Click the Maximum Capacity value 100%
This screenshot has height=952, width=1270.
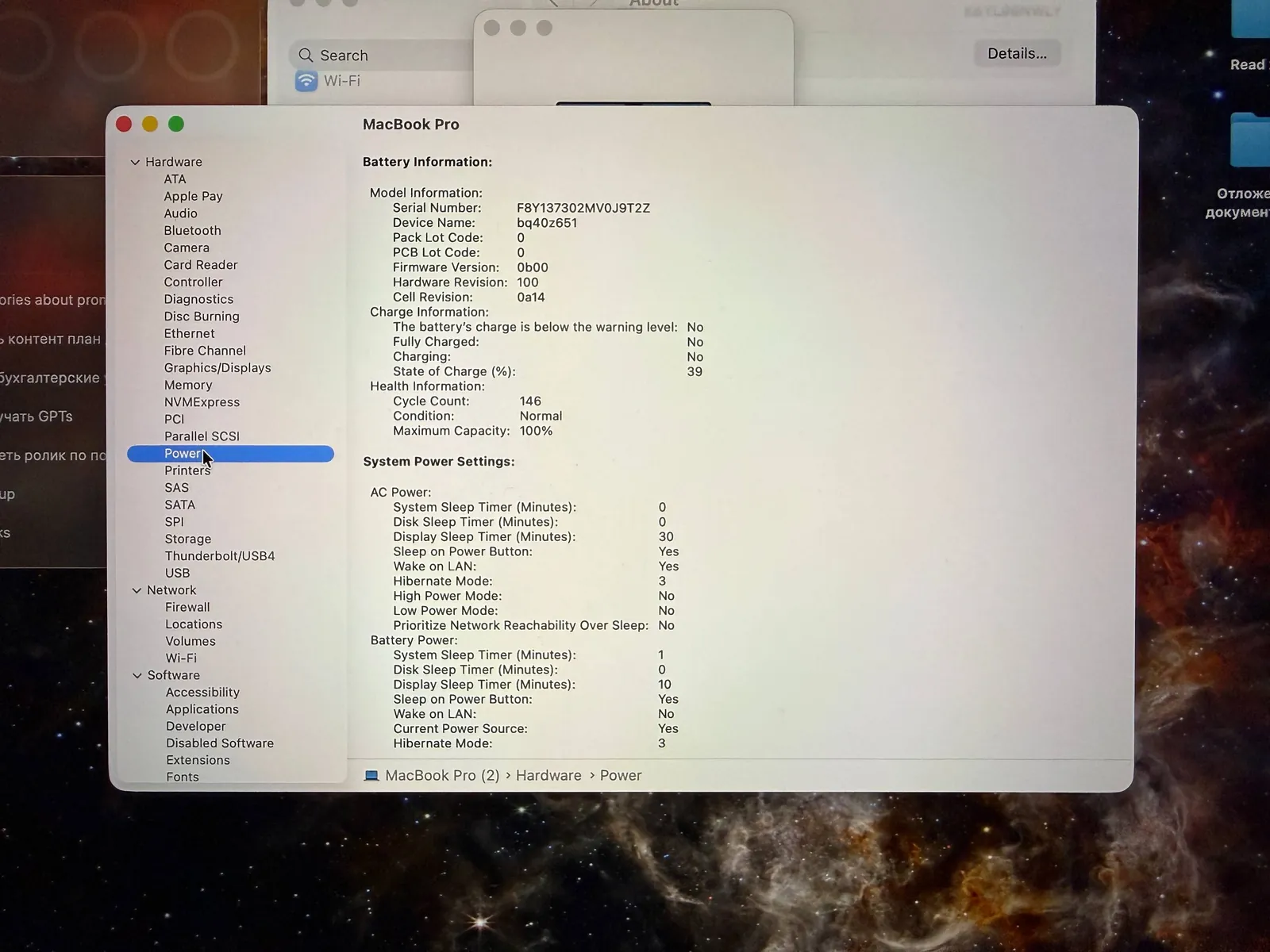click(536, 432)
